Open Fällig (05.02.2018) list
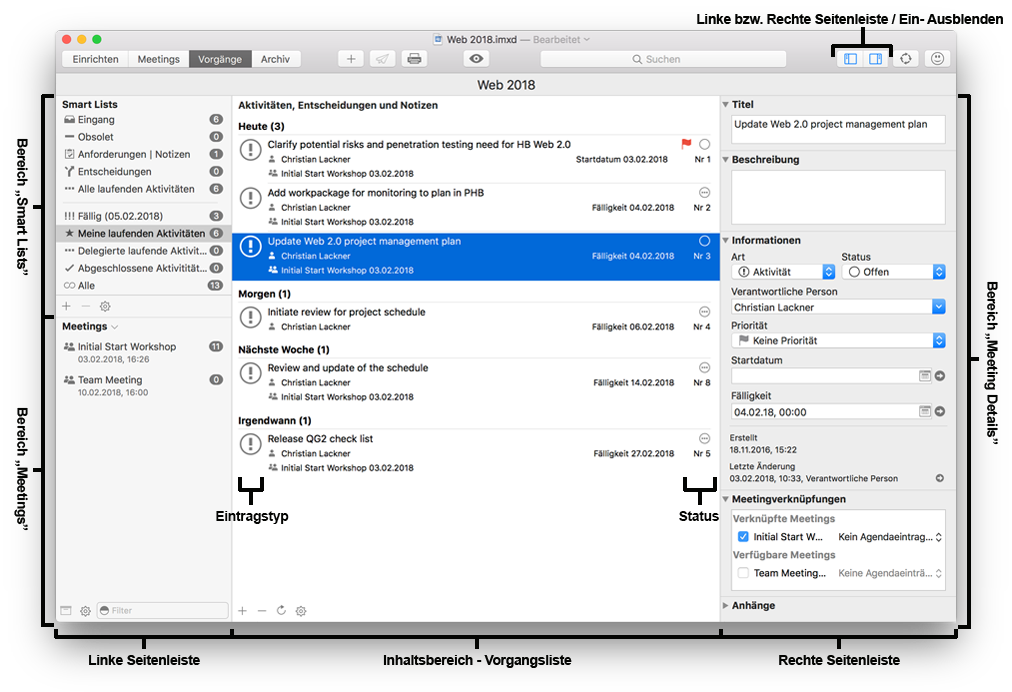This screenshot has height=692, width=1012. [143, 216]
